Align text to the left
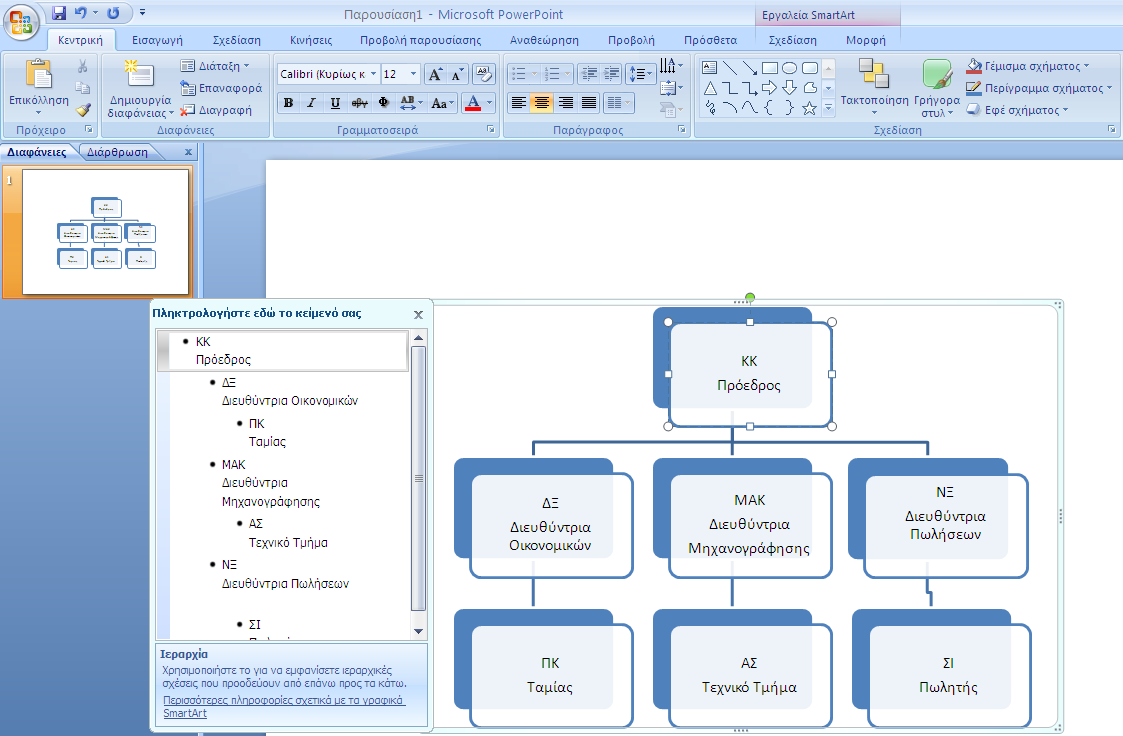 [519, 103]
